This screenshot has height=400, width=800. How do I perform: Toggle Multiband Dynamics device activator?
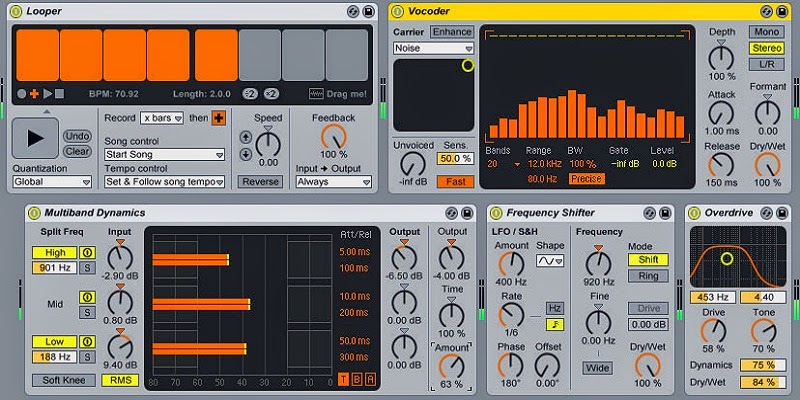tap(34, 213)
